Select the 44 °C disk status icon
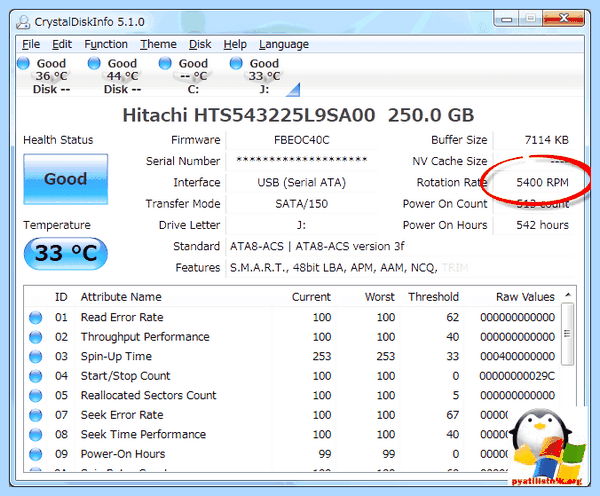The height and width of the screenshot is (496, 600). point(115,76)
